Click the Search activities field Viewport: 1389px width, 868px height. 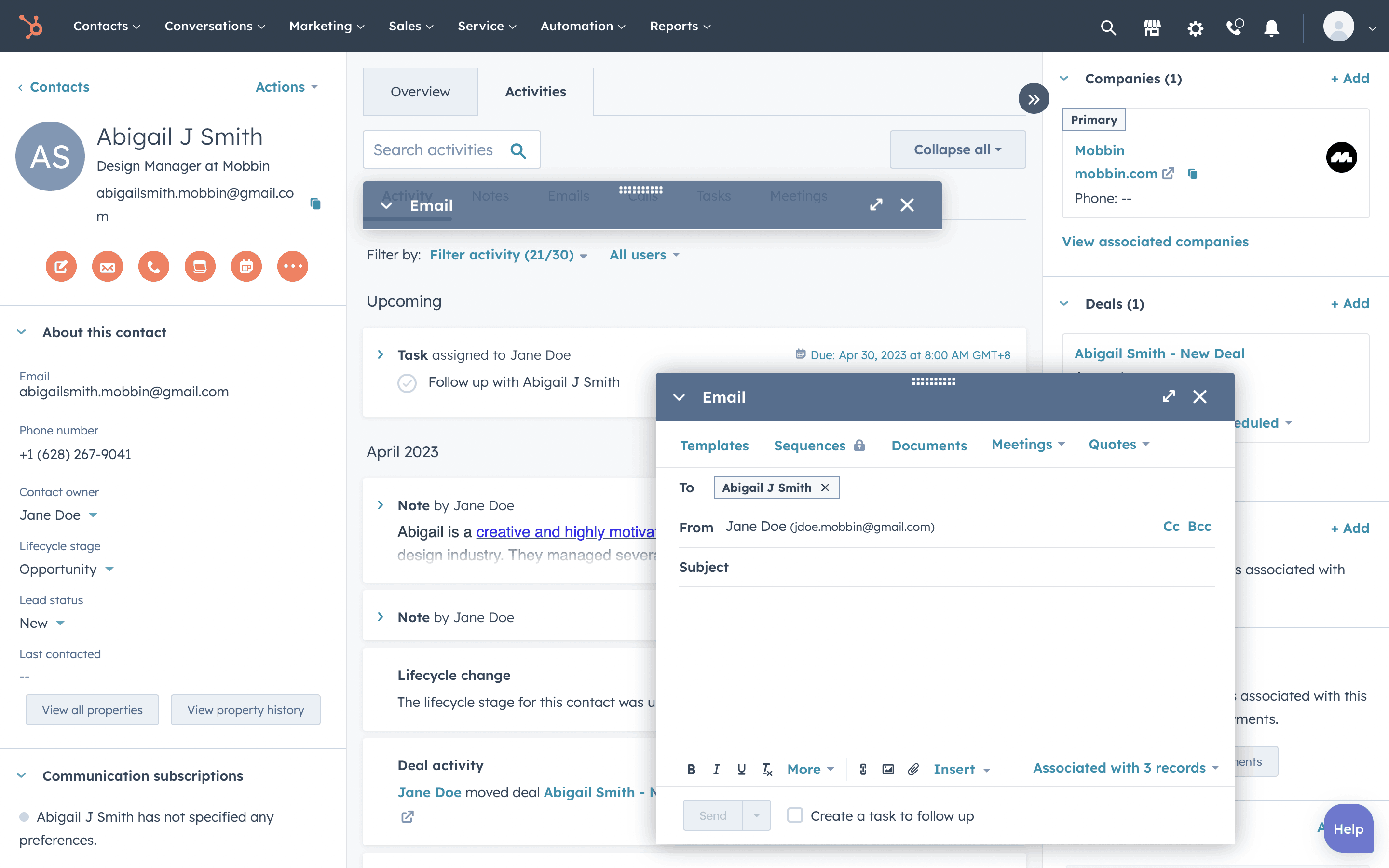[x=434, y=150]
